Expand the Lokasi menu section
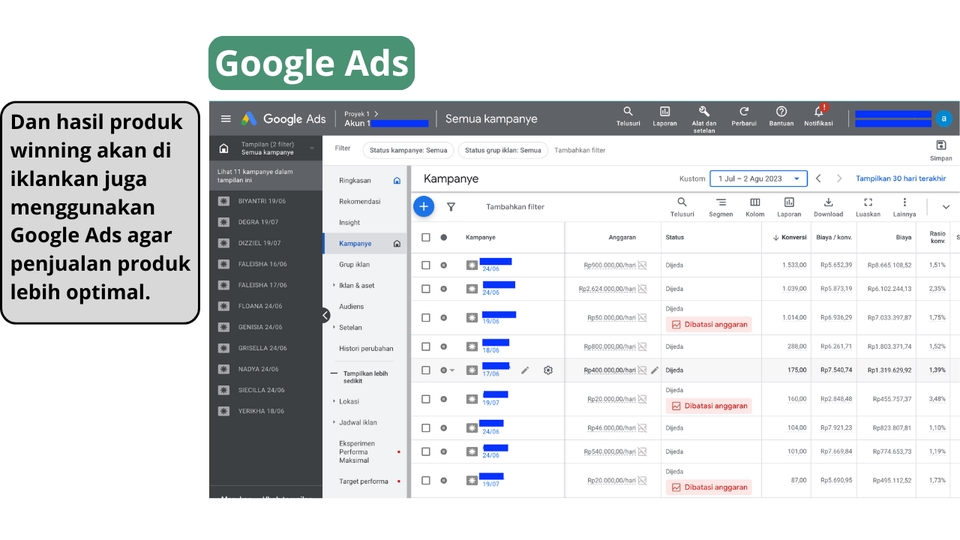 [x=334, y=402]
